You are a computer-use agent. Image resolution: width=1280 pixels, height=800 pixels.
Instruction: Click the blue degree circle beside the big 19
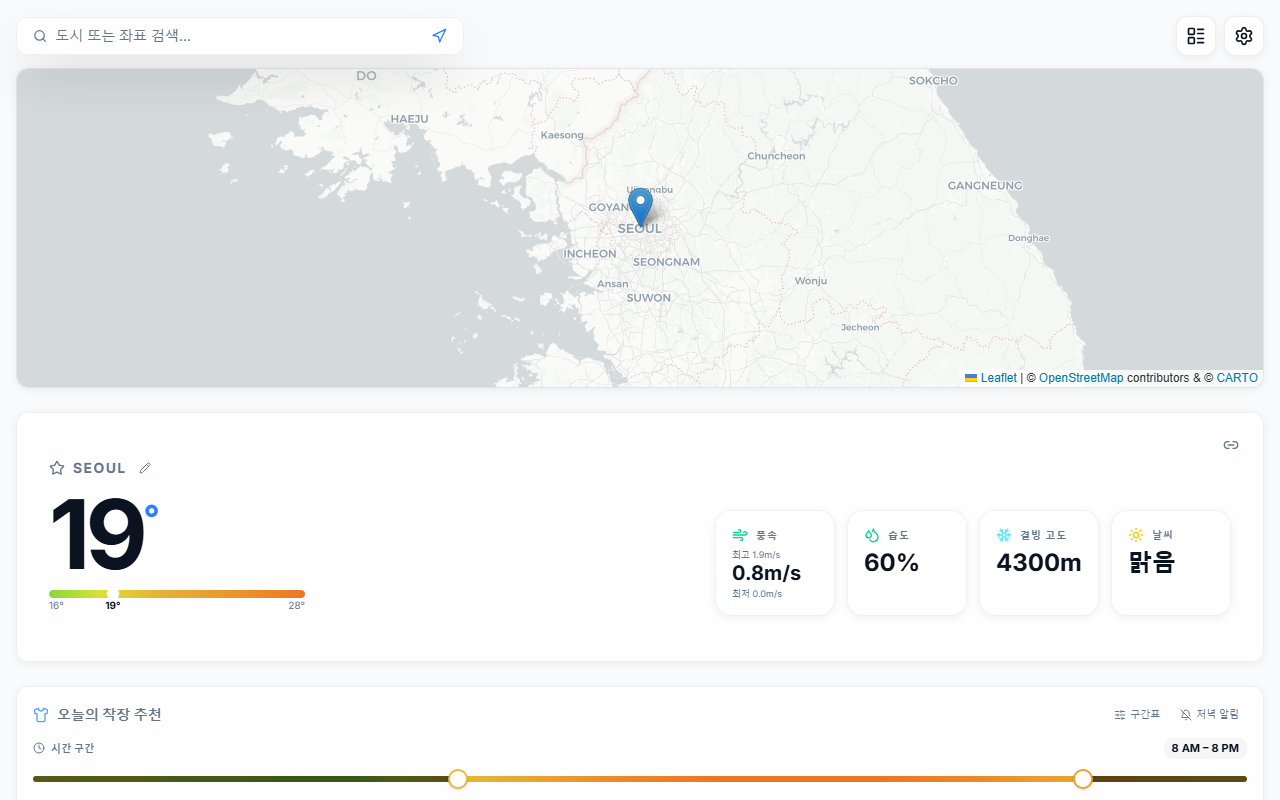151,511
